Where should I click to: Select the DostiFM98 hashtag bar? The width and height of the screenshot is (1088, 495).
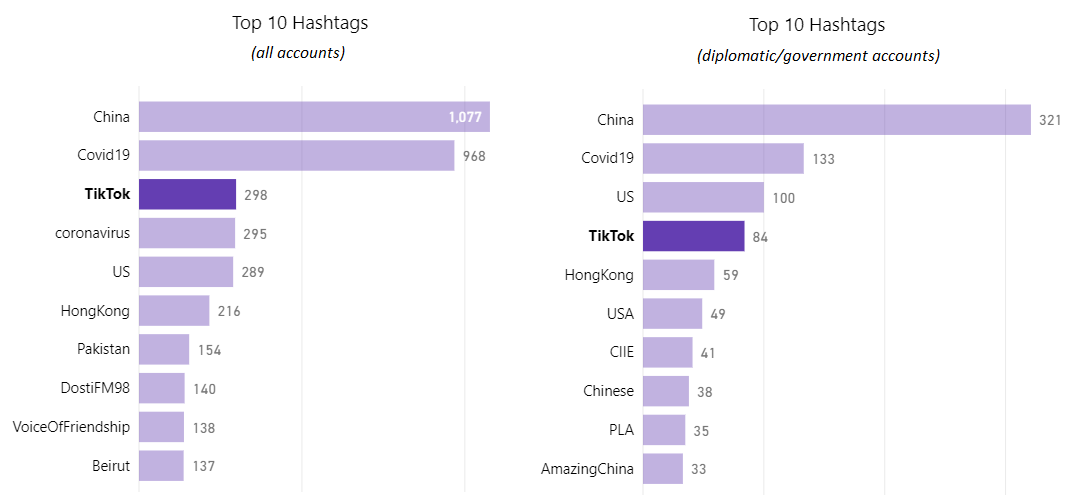[162, 388]
